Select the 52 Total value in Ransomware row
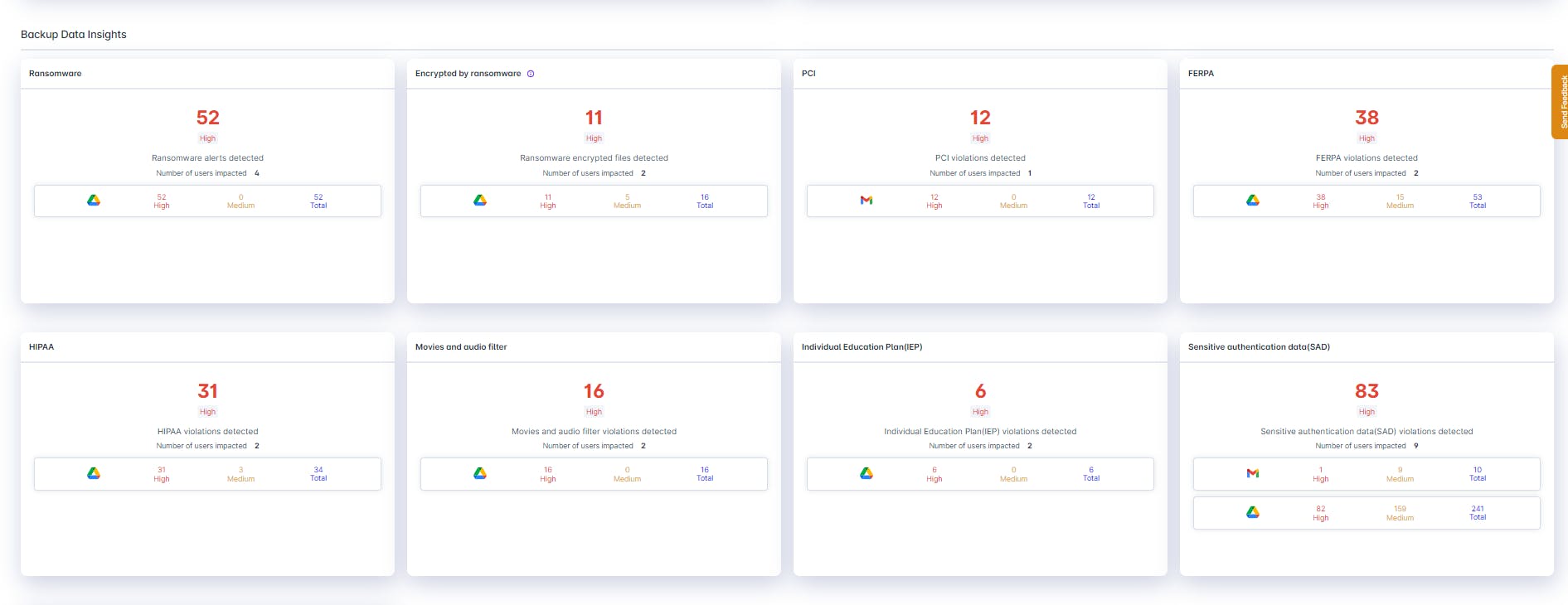1568x605 pixels. [x=318, y=201]
